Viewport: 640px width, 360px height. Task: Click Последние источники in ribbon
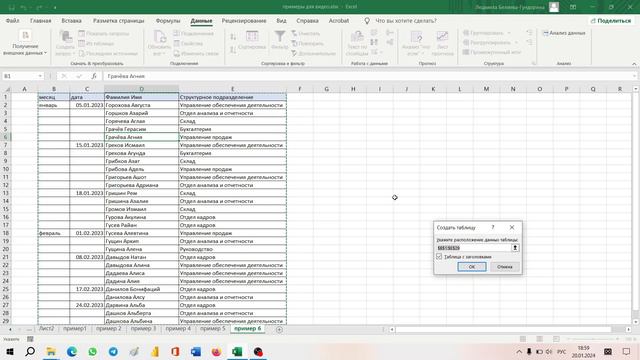108,53
